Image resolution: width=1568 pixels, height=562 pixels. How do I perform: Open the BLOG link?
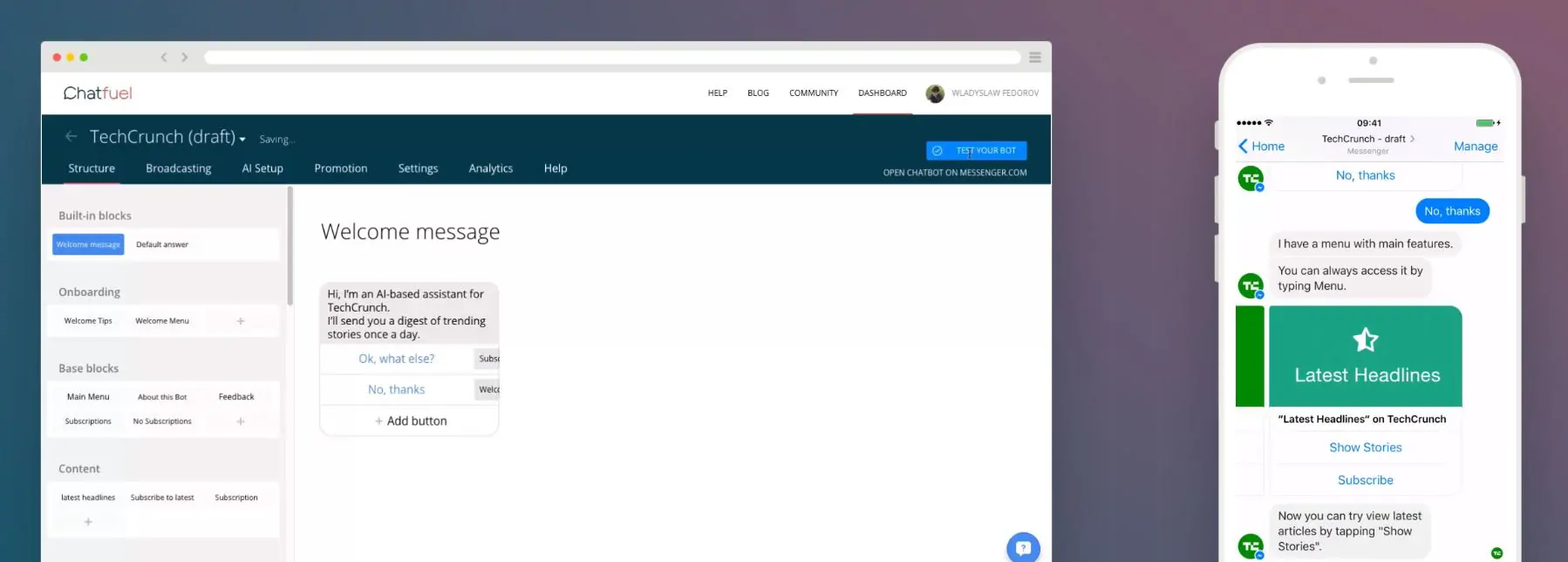click(758, 93)
